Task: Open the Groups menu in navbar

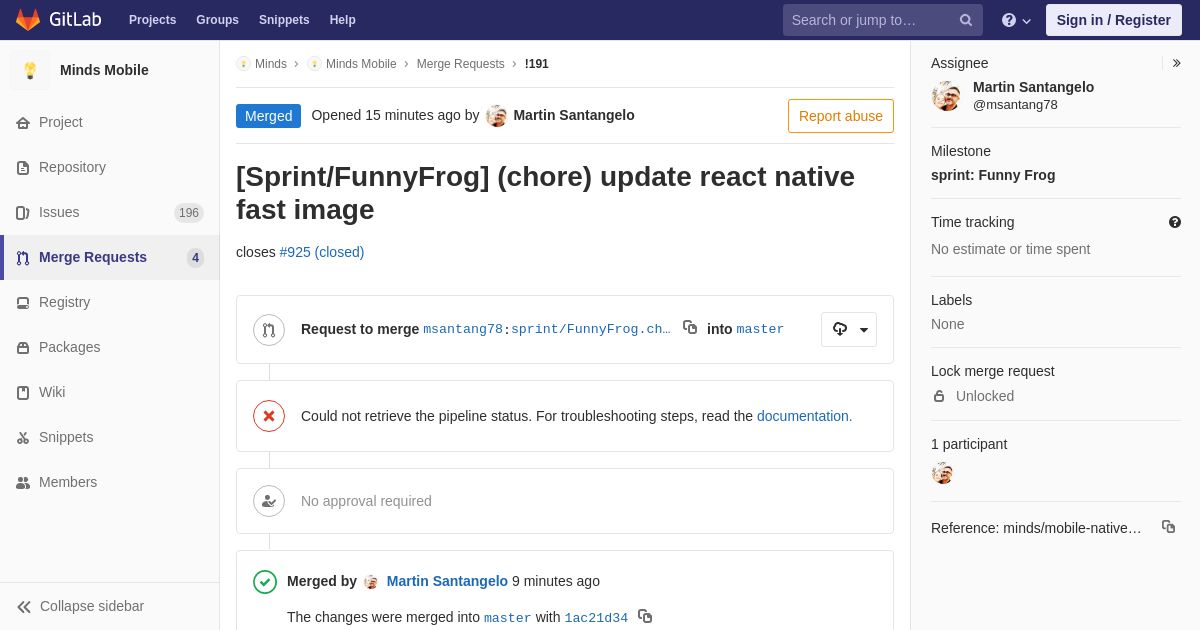Action: pos(217,20)
